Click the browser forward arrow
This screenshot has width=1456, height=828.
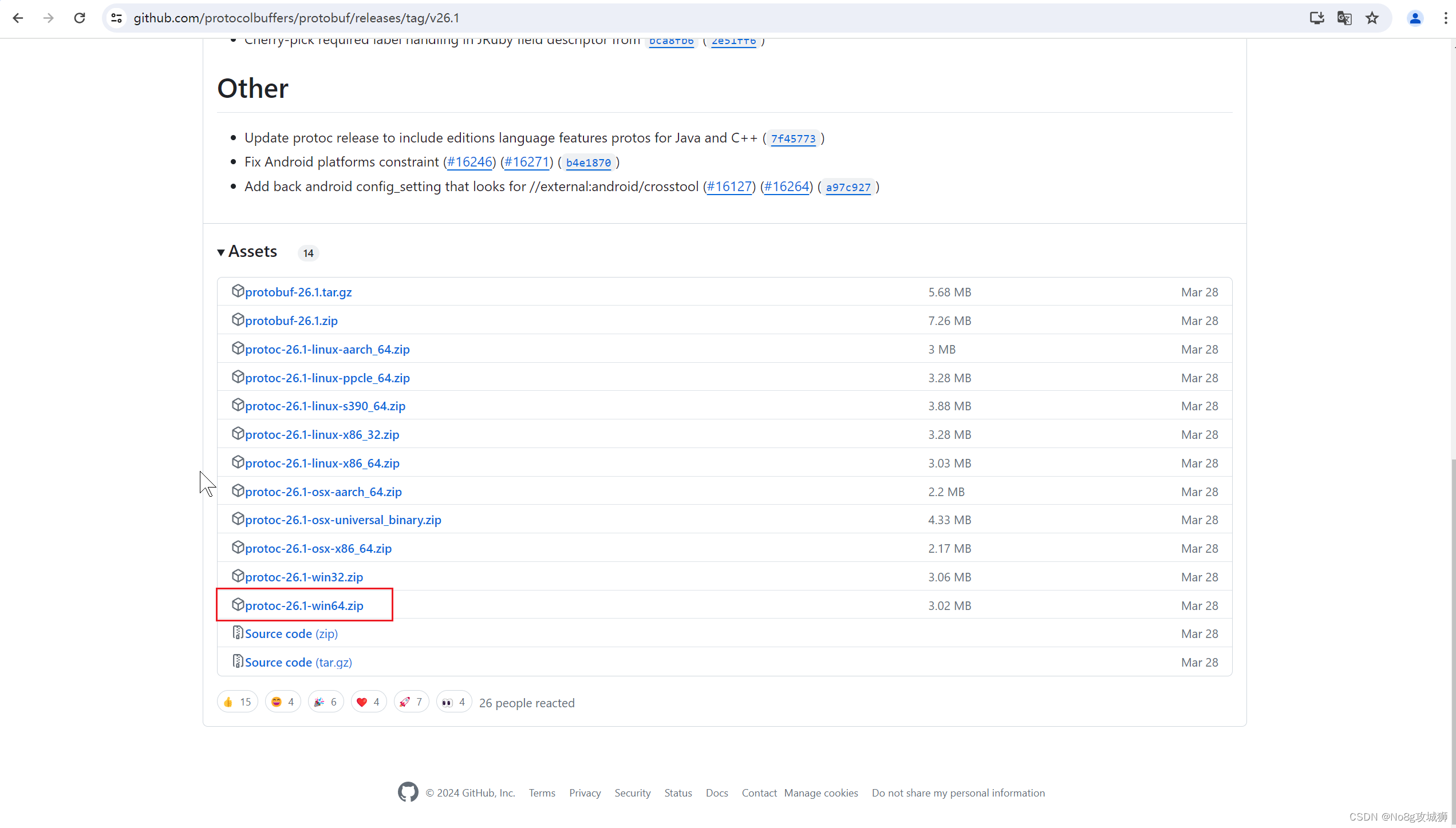(x=49, y=18)
